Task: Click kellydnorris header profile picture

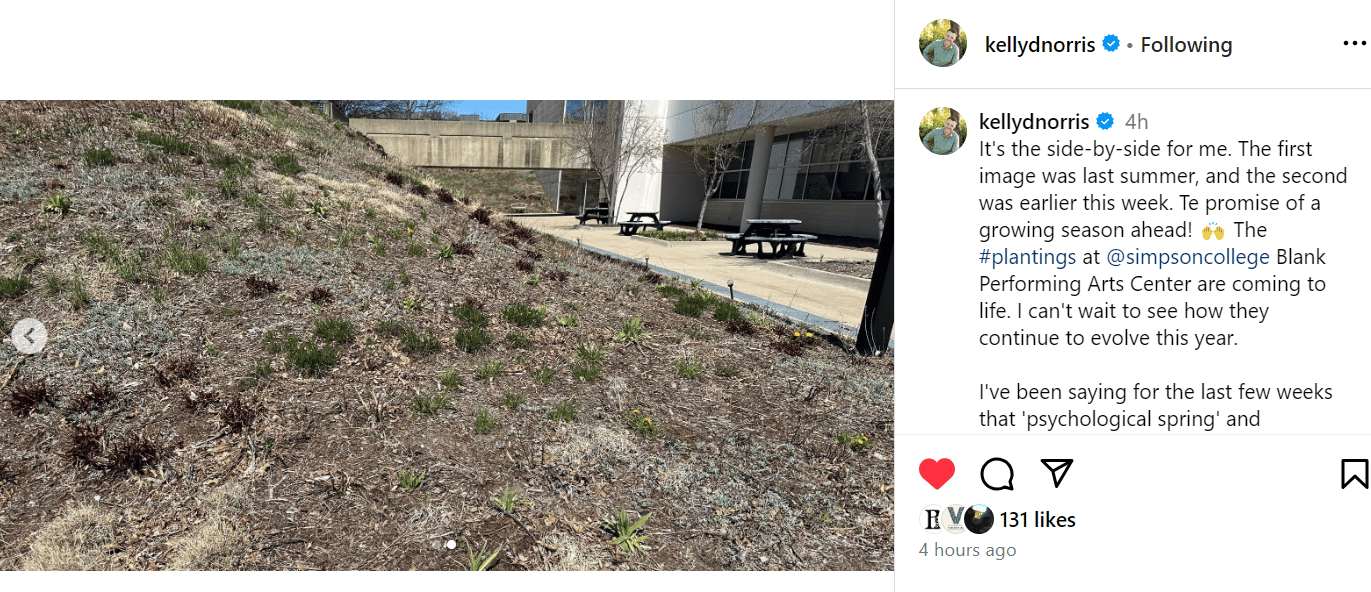Action: click(x=943, y=44)
